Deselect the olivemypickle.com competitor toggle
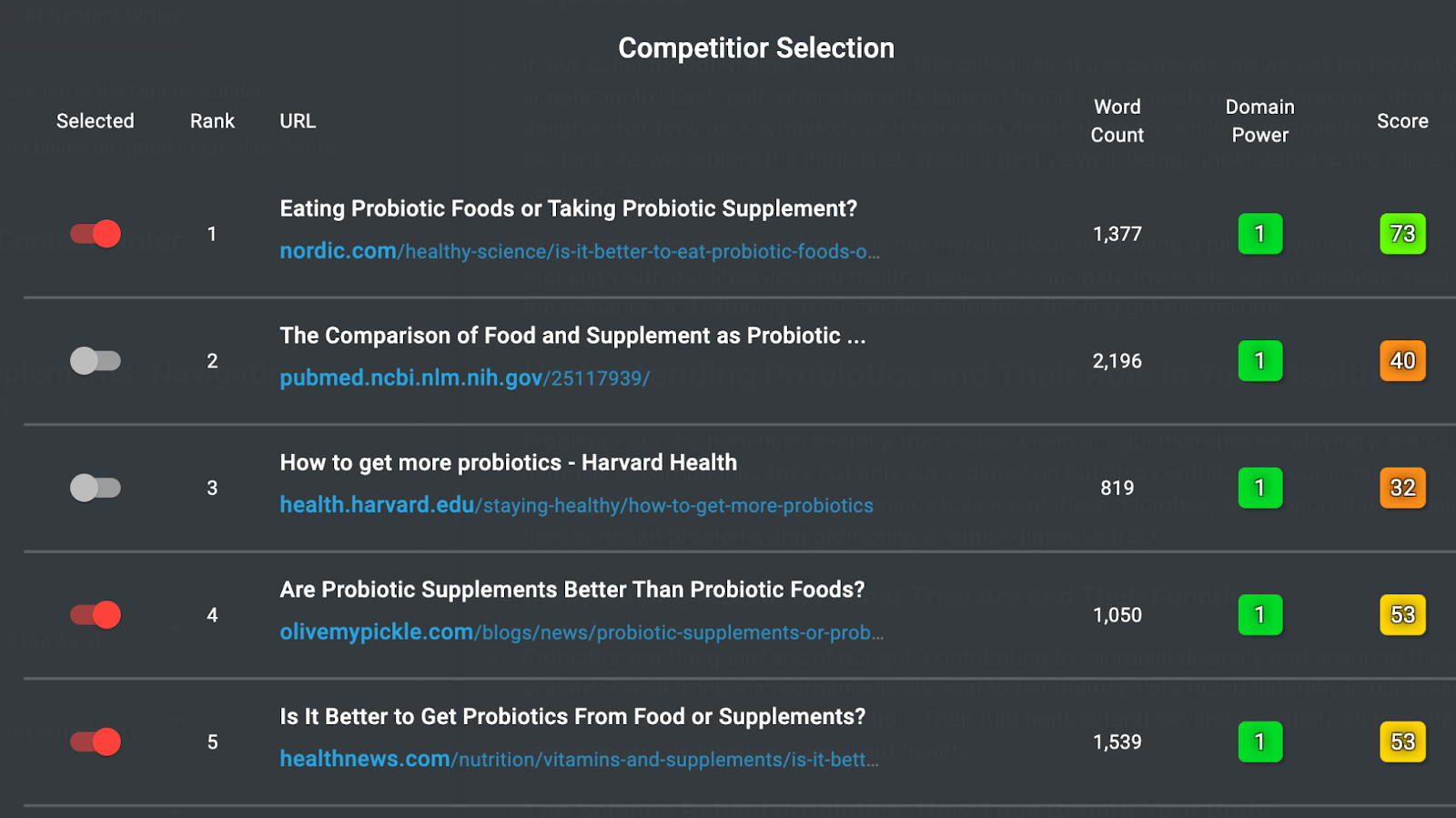This screenshot has height=818, width=1456. pyautogui.click(x=96, y=615)
